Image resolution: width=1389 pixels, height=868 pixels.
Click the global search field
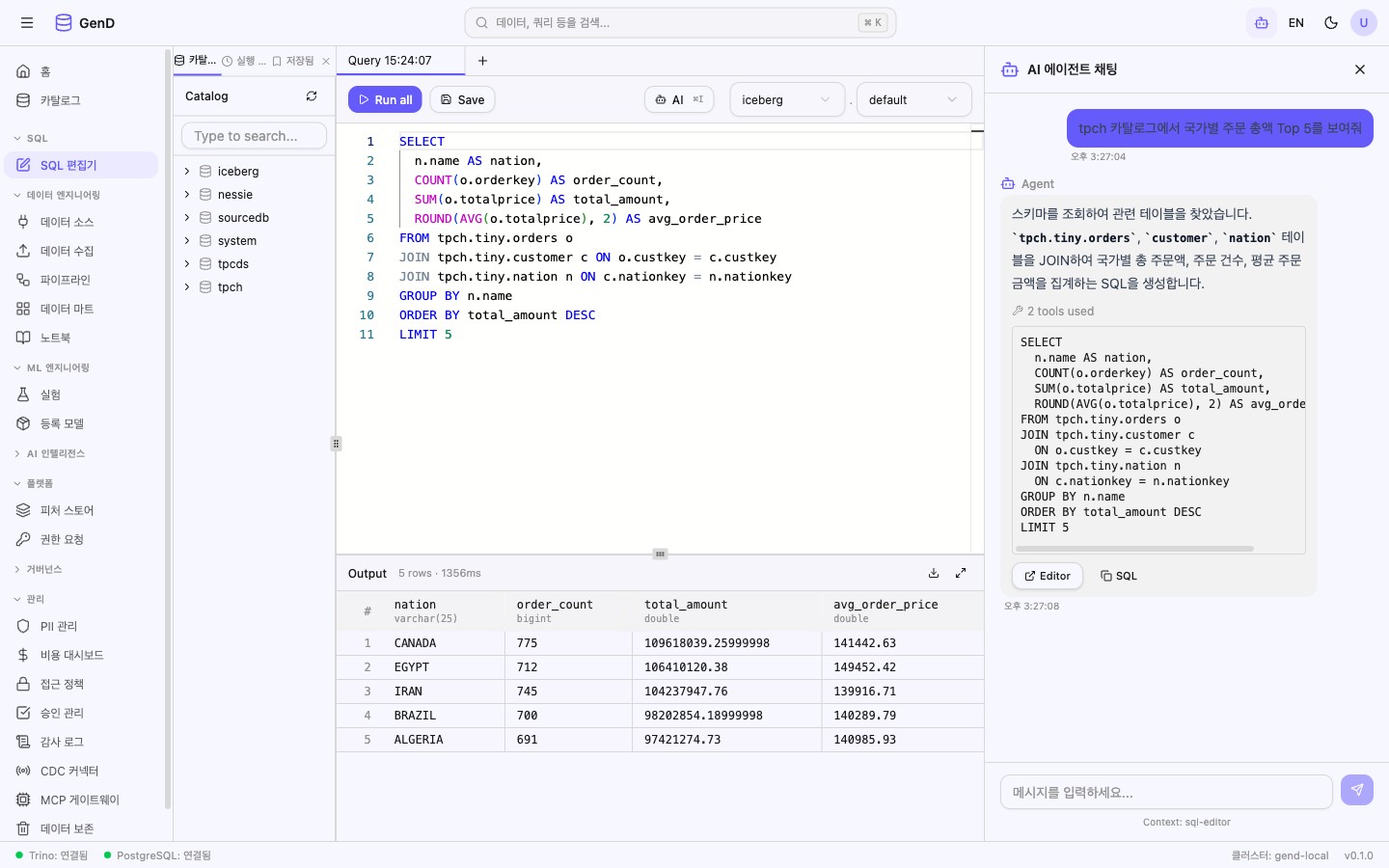(680, 23)
